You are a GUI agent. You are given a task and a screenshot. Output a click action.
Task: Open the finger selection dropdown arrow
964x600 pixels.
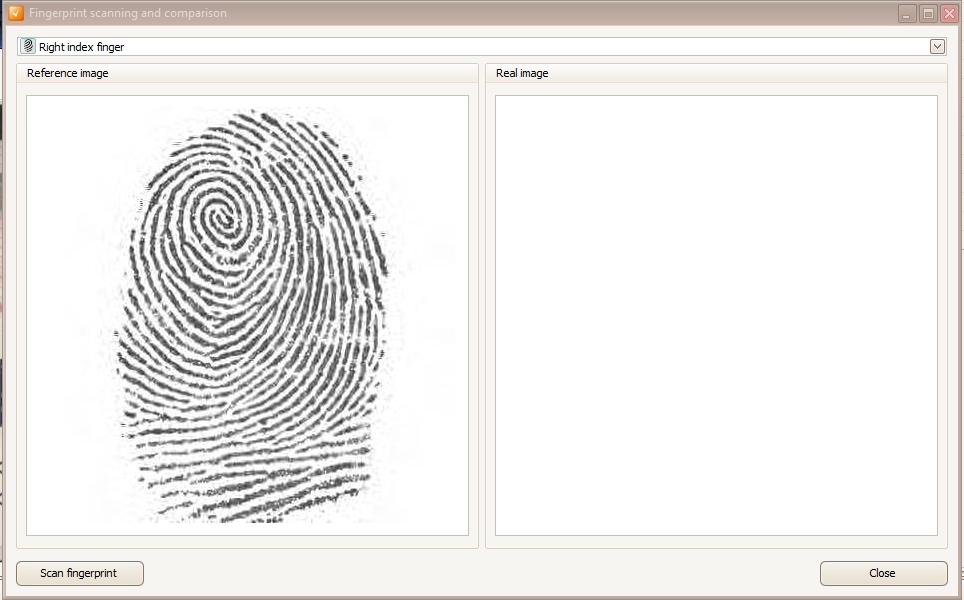click(937, 46)
